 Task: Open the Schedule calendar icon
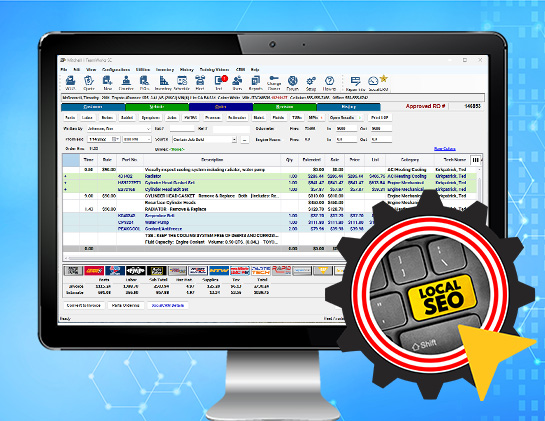(181, 83)
